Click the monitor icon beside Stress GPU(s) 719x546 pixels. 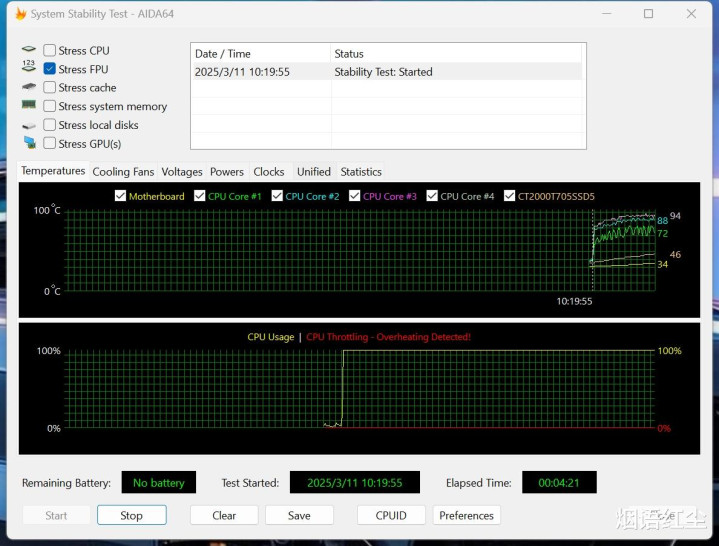(29, 143)
